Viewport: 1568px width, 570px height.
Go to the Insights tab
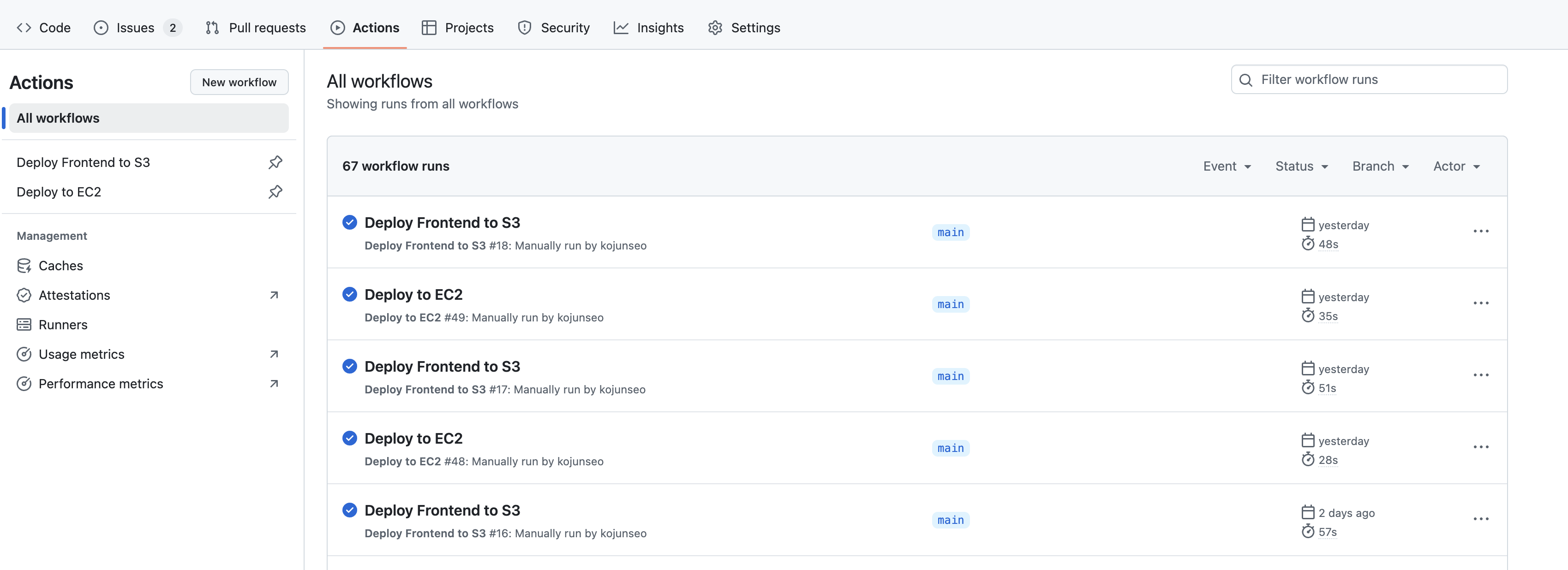pyautogui.click(x=649, y=28)
